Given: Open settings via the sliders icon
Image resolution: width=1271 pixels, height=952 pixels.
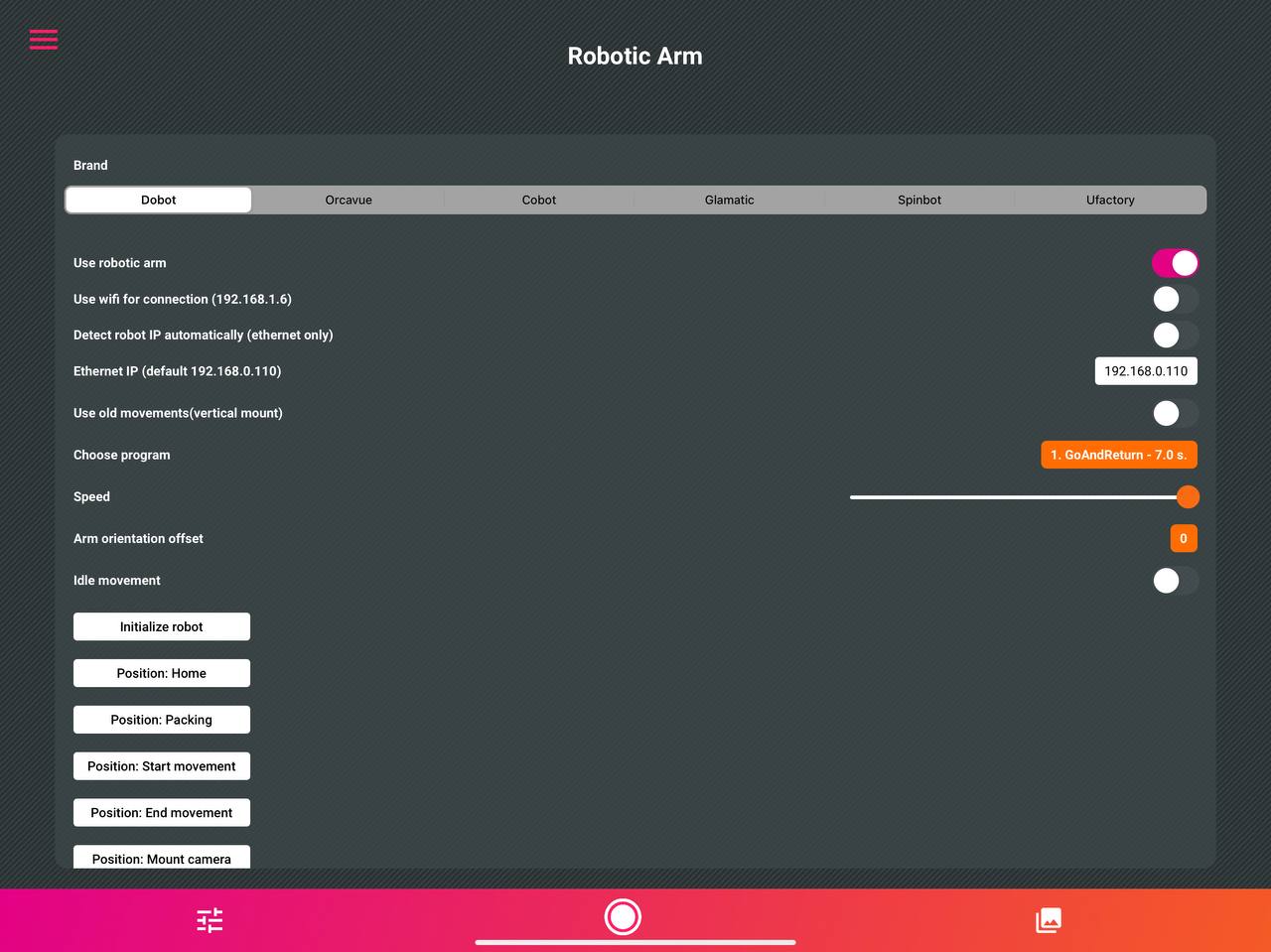Looking at the screenshot, I should pyautogui.click(x=209, y=920).
